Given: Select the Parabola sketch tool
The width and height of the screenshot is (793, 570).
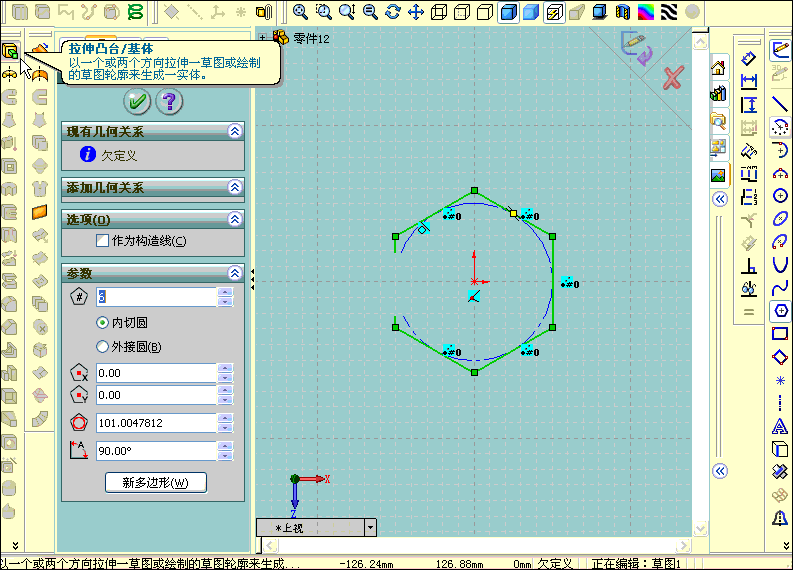Looking at the screenshot, I should 780,265.
